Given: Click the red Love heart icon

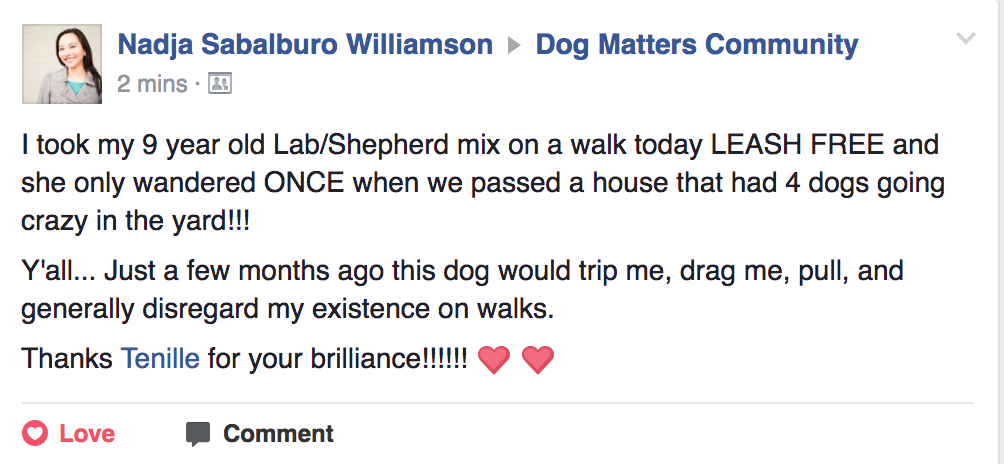Looking at the screenshot, I should (x=35, y=434).
